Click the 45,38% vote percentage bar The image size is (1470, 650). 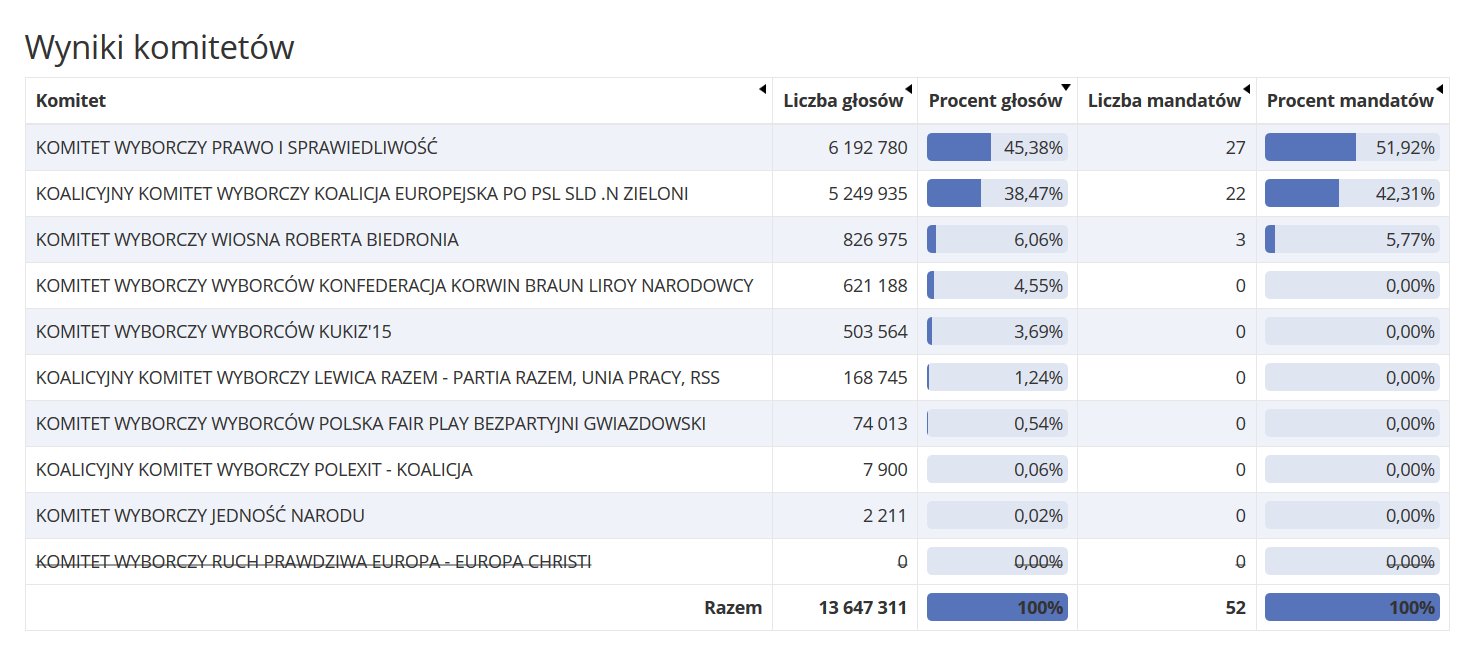click(x=997, y=147)
